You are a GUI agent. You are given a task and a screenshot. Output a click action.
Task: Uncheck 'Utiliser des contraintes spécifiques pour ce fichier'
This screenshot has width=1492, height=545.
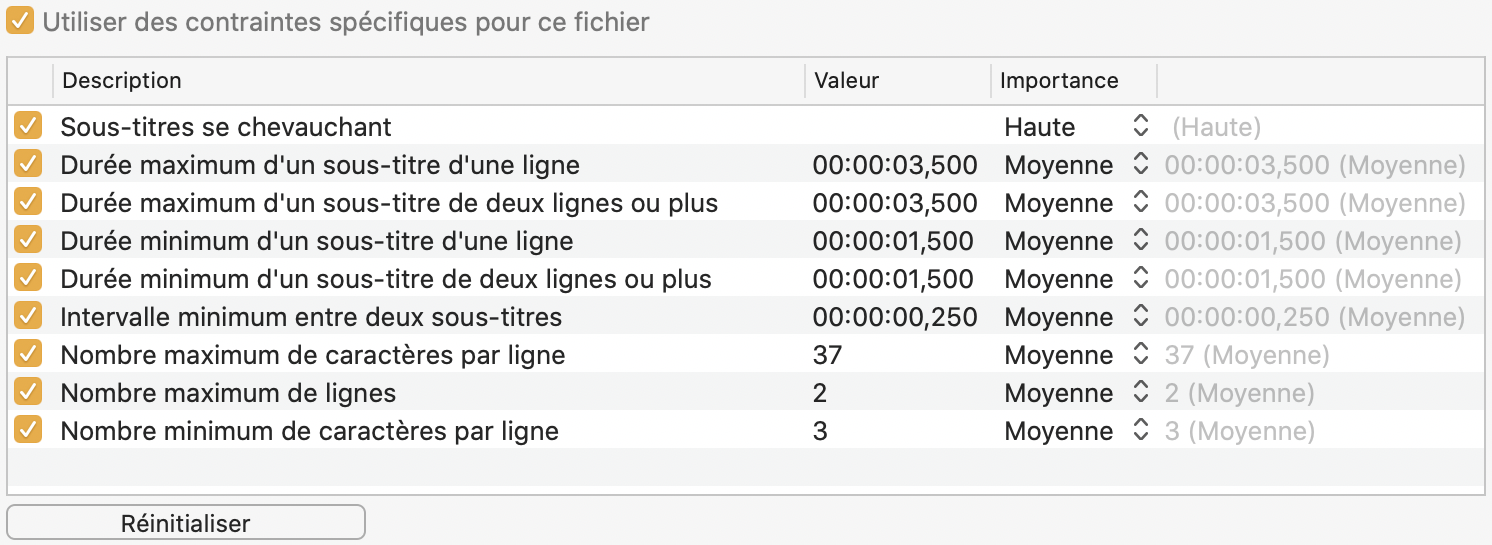(x=20, y=21)
